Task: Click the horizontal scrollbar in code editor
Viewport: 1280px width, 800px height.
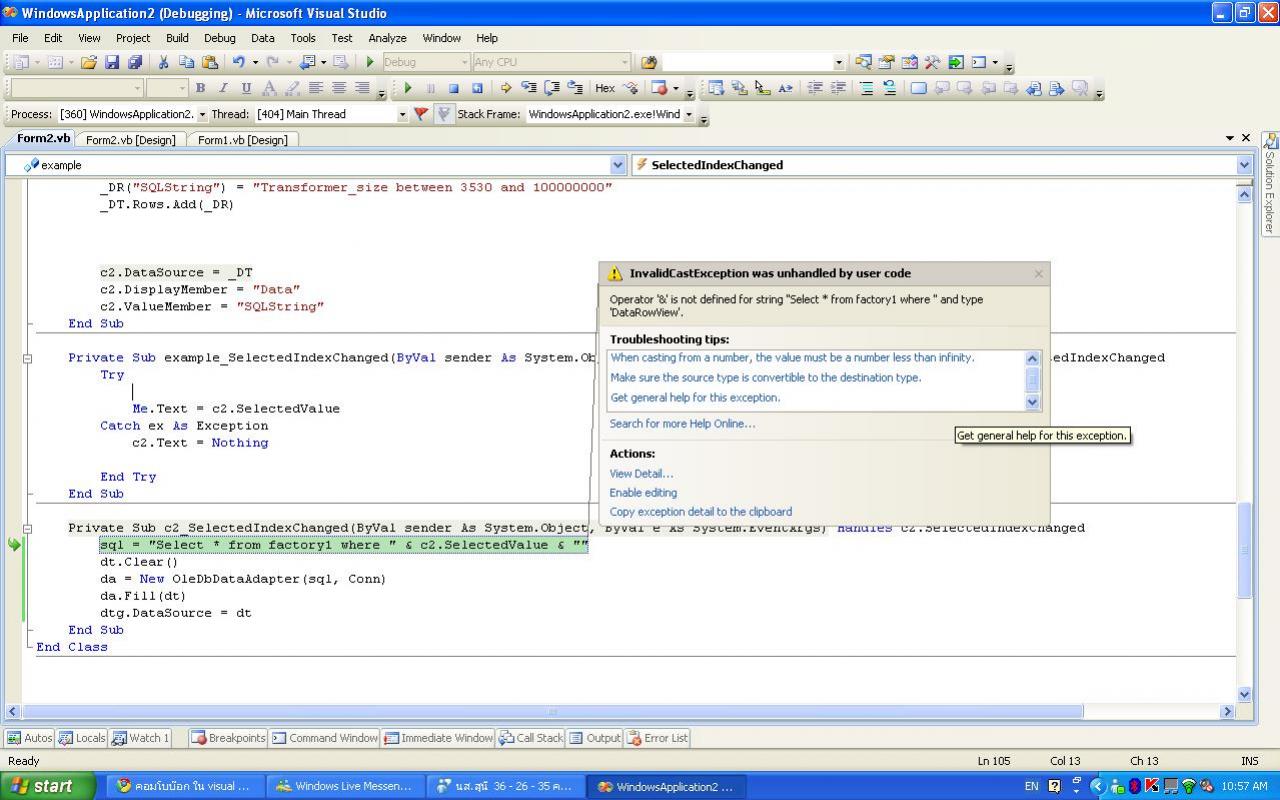Action: tap(552, 712)
